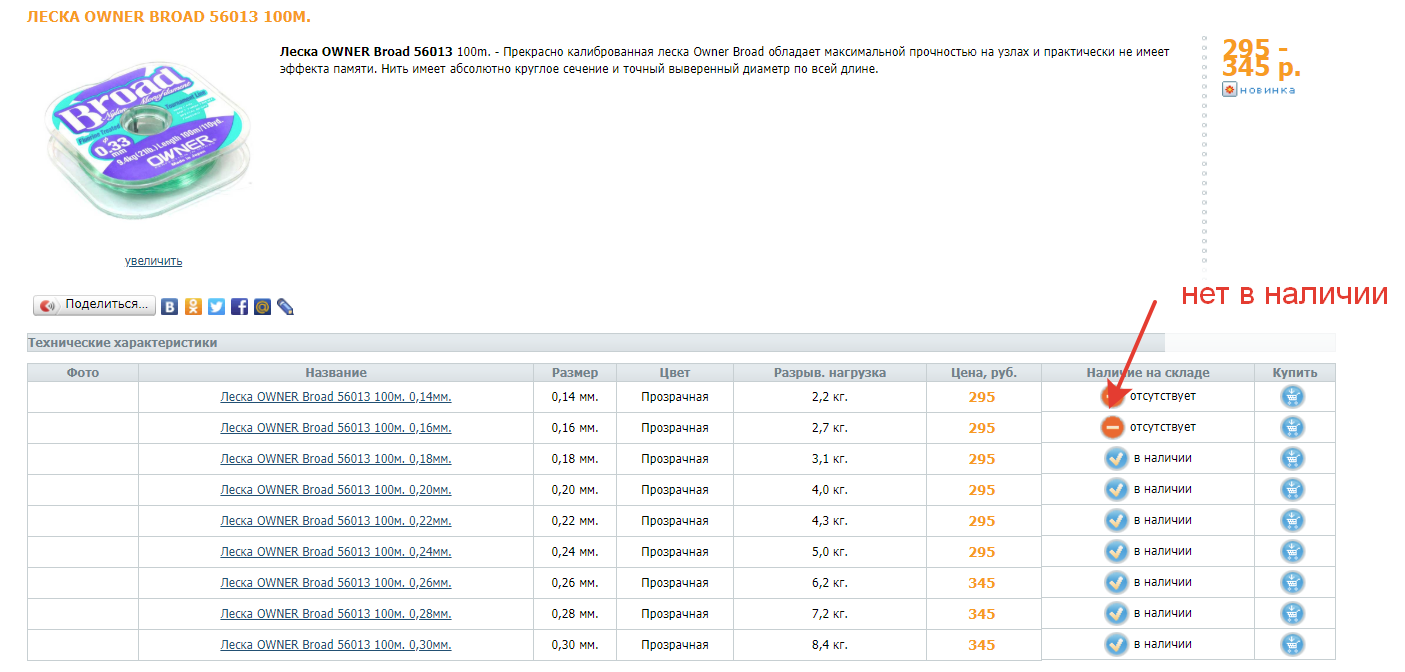Add the 0,16мм line to cart
This screenshot has height=672, width=1405.
tap(1293, 428)
